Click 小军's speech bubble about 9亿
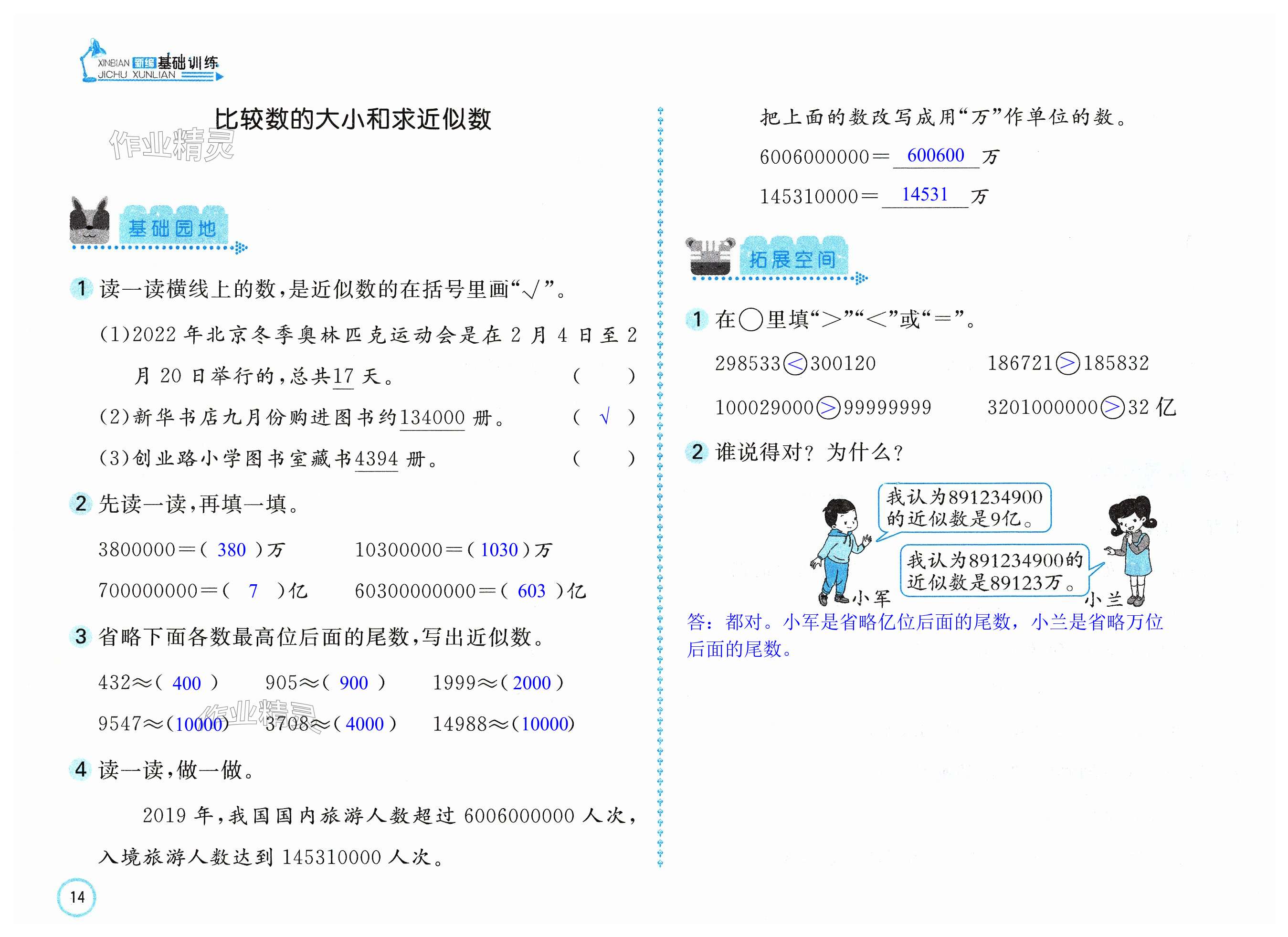Image resolution: width=1288 pixels, height=937 pixels. pyautogui.click(x=964, y=508)
